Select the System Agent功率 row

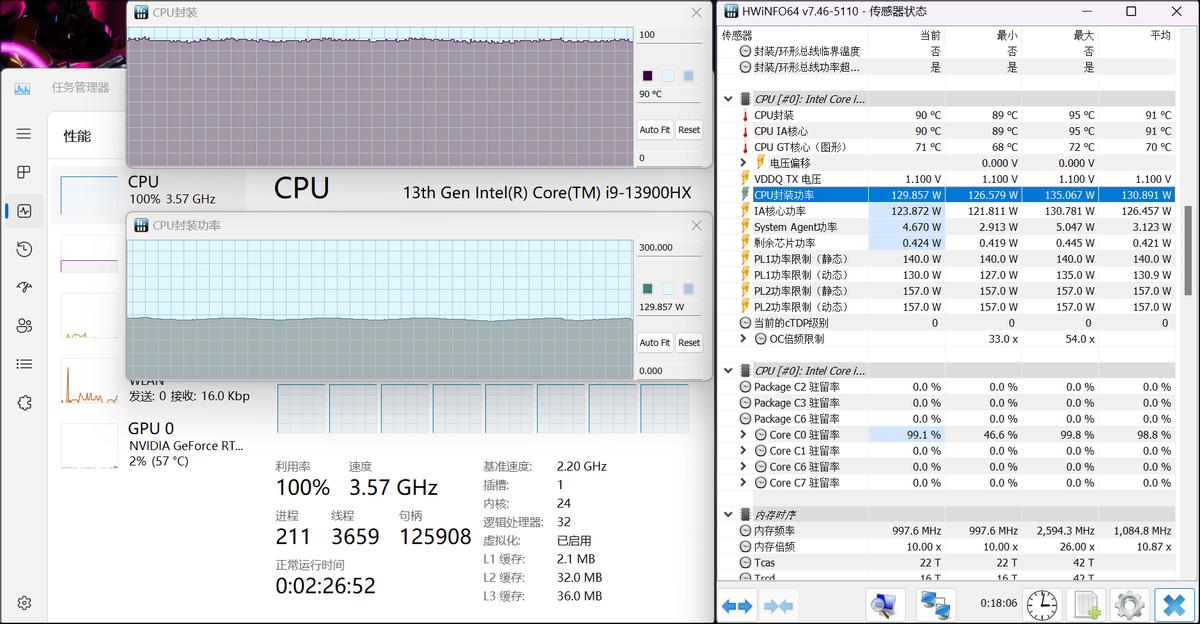pos(947,227)
